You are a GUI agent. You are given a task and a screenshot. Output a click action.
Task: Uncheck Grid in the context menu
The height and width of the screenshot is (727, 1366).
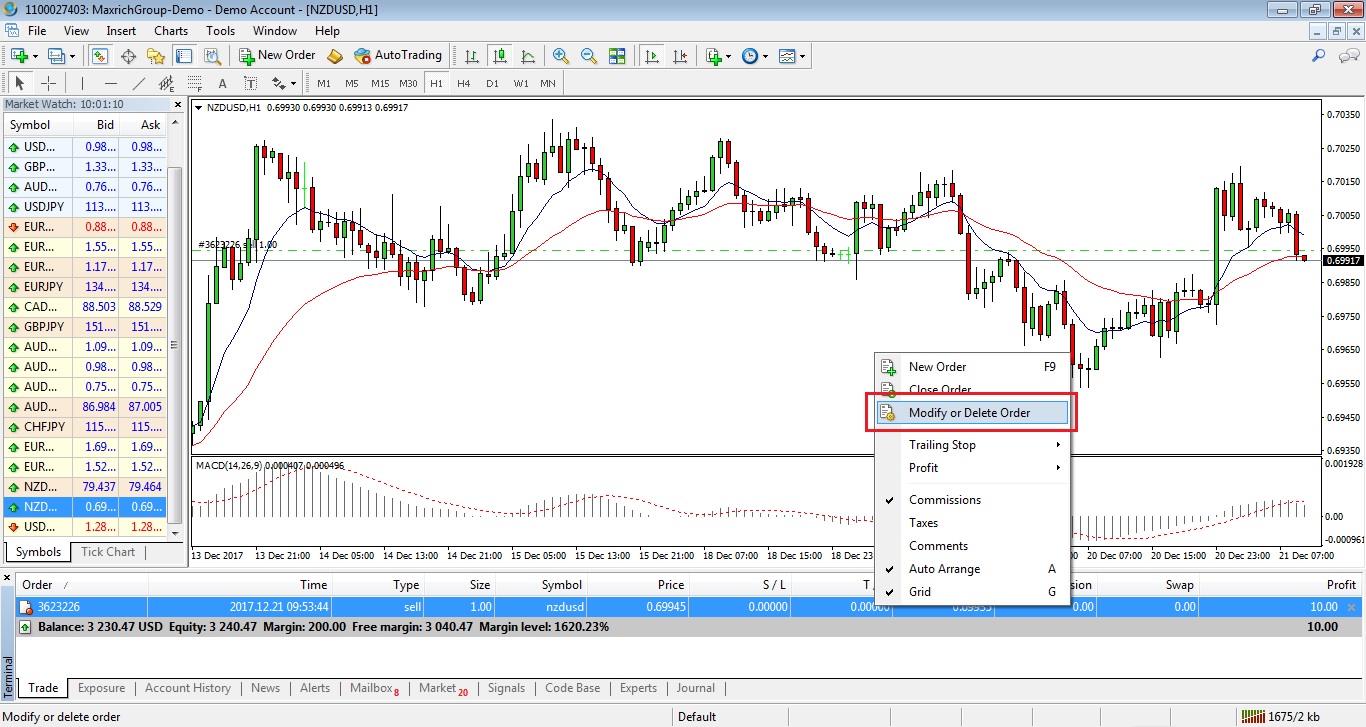972,592
